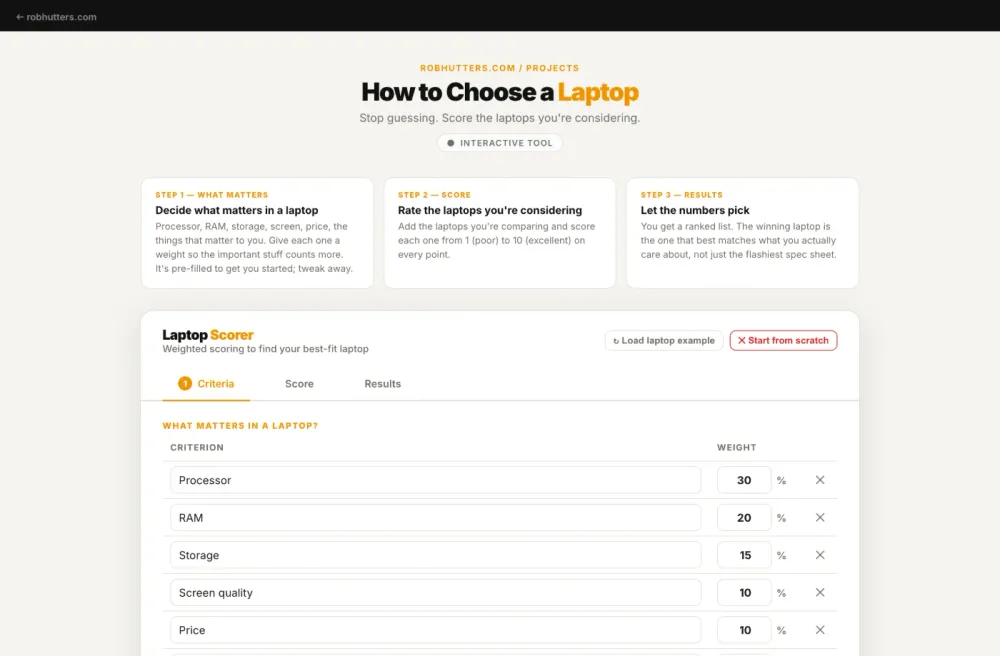Screen dimensions: 1000x656
Task: Remove the RAM criterion row
Action: [x=820, y=518]
